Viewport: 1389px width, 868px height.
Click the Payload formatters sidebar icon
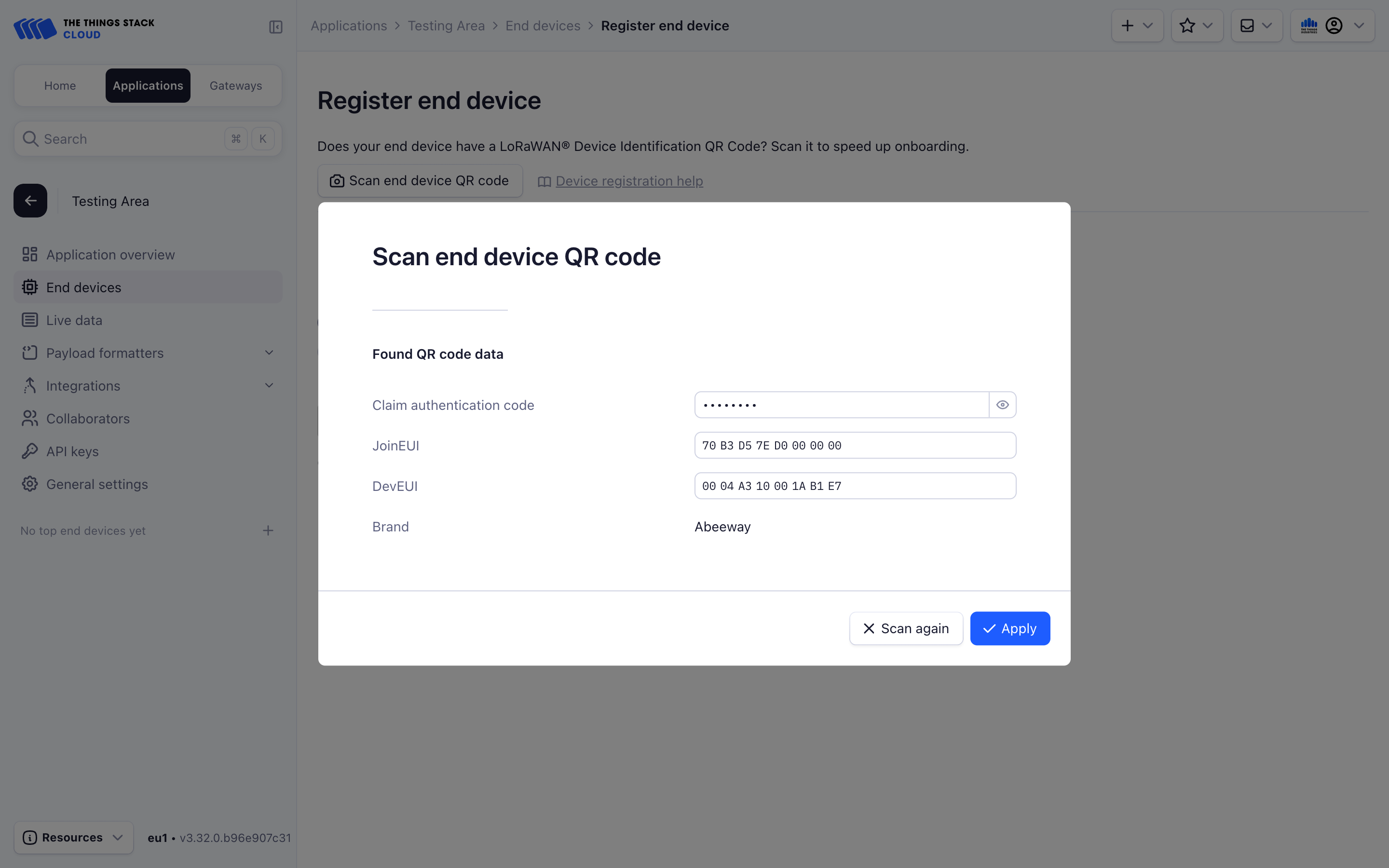pos(29,353)
